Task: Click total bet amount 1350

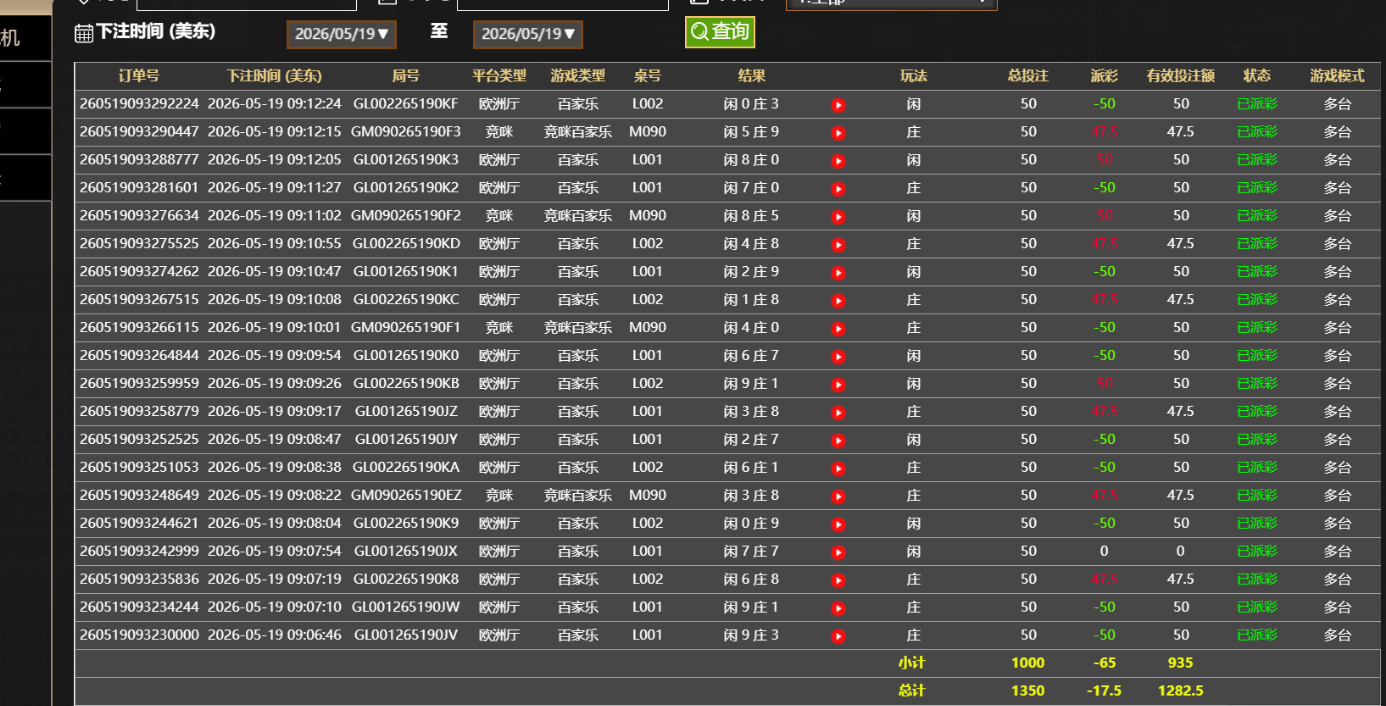Action: tap(1028, 691)
